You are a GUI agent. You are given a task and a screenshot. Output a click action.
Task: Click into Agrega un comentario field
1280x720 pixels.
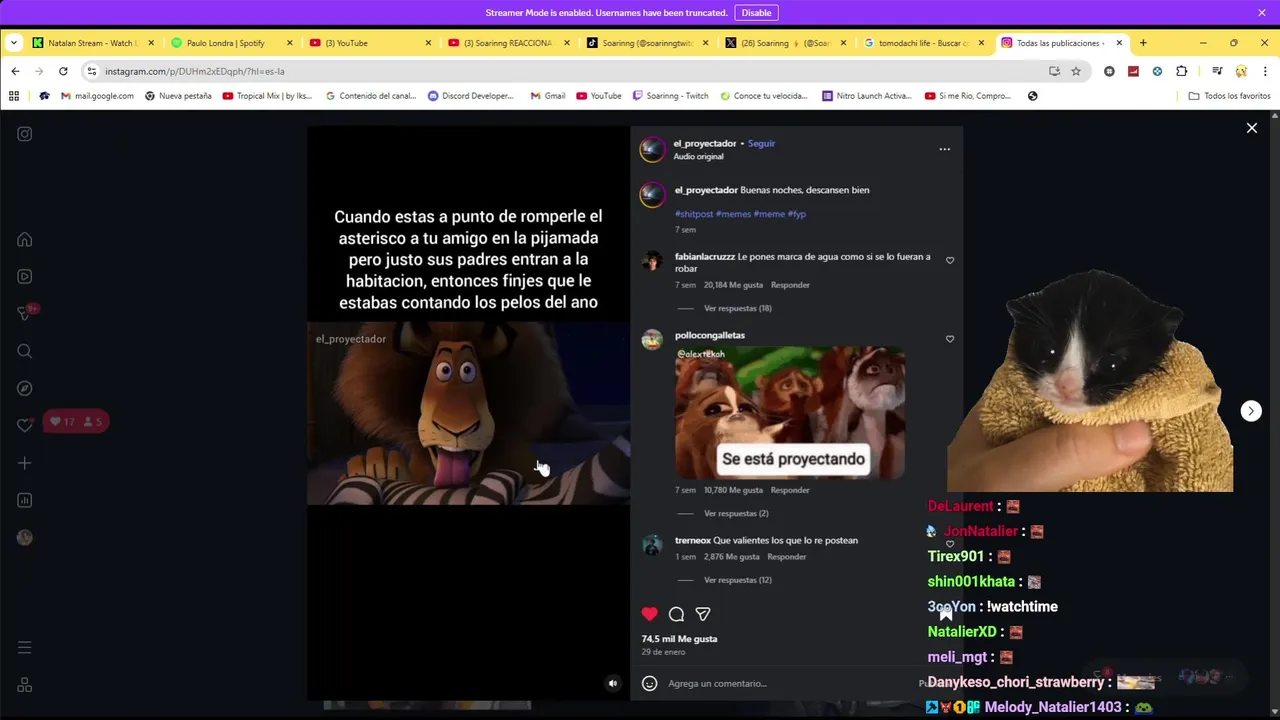point(790,683)
